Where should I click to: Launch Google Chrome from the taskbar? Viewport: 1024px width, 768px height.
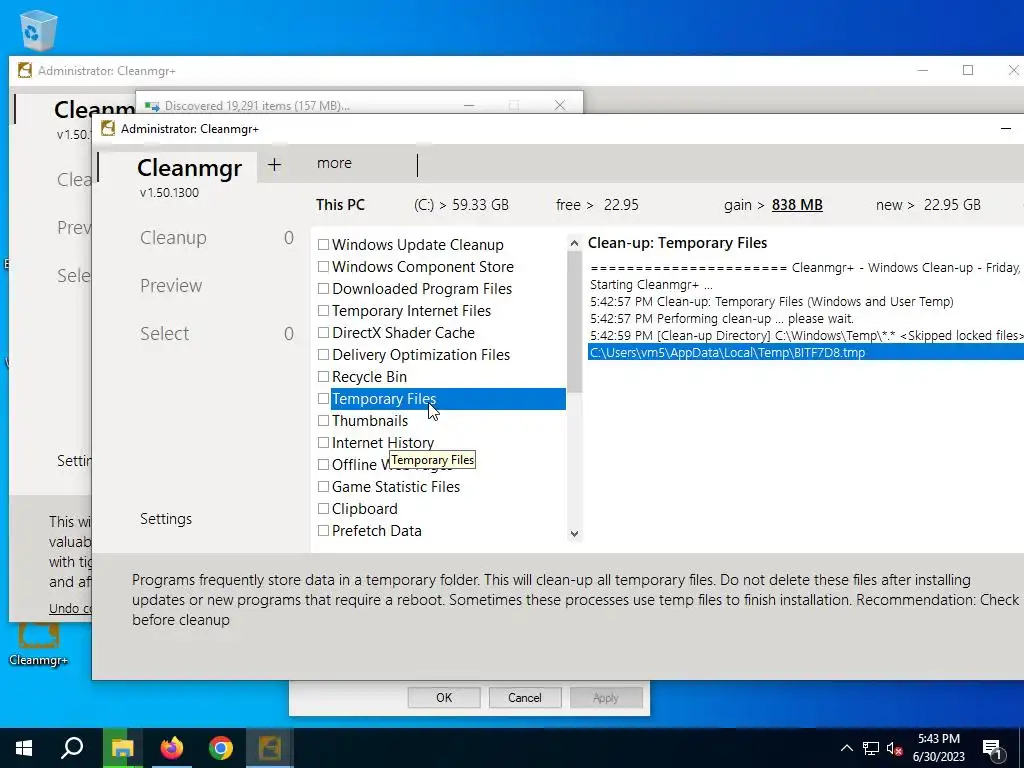click(221, 748)
